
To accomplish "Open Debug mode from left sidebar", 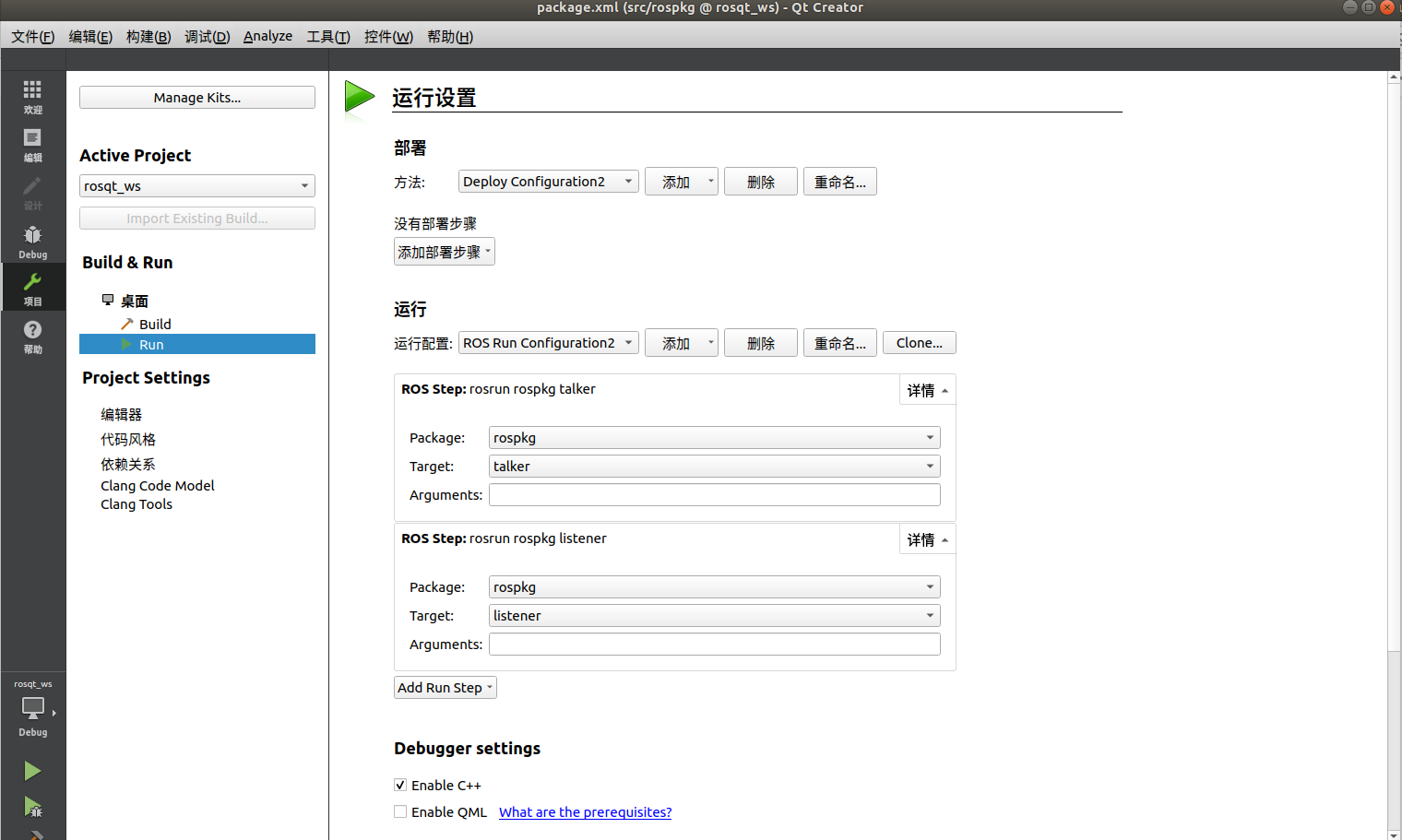I will pos(32,242).
